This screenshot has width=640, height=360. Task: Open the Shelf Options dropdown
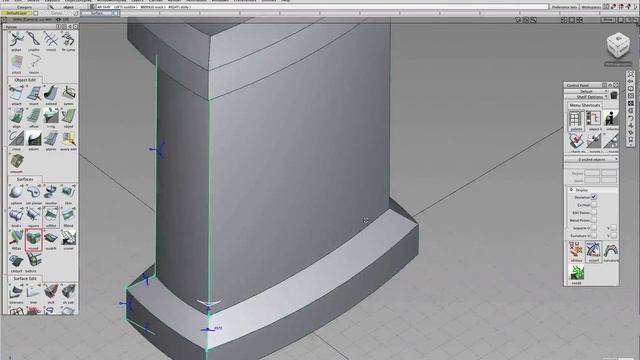click(x=586, y=97)
